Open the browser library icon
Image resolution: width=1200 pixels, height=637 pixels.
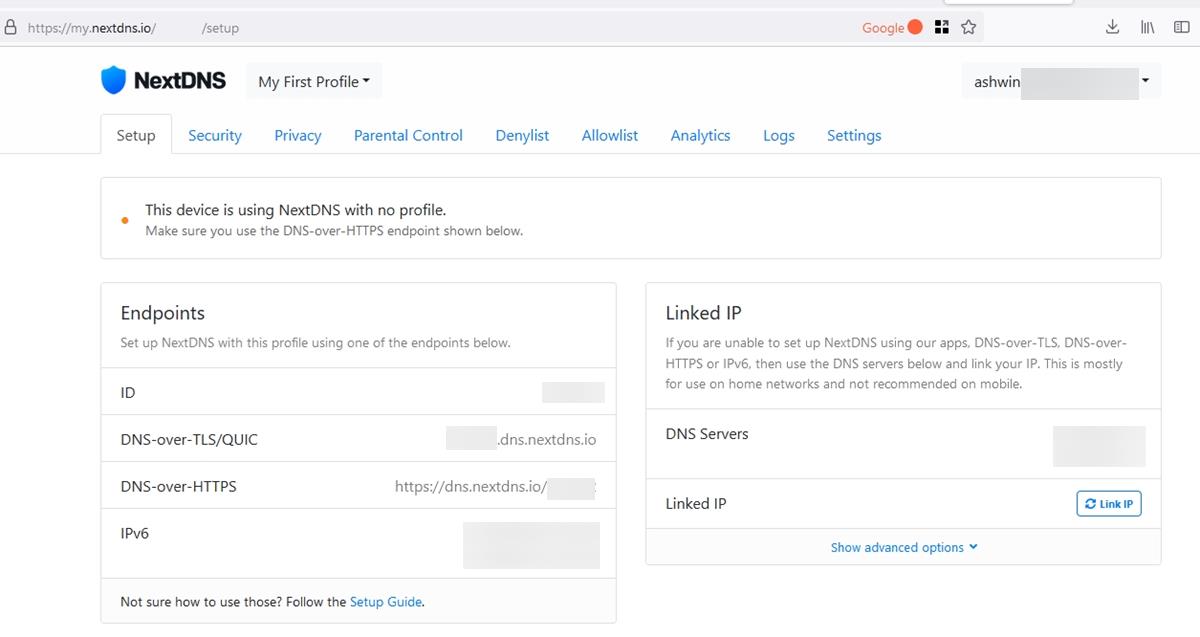[x=1147, y=28]
